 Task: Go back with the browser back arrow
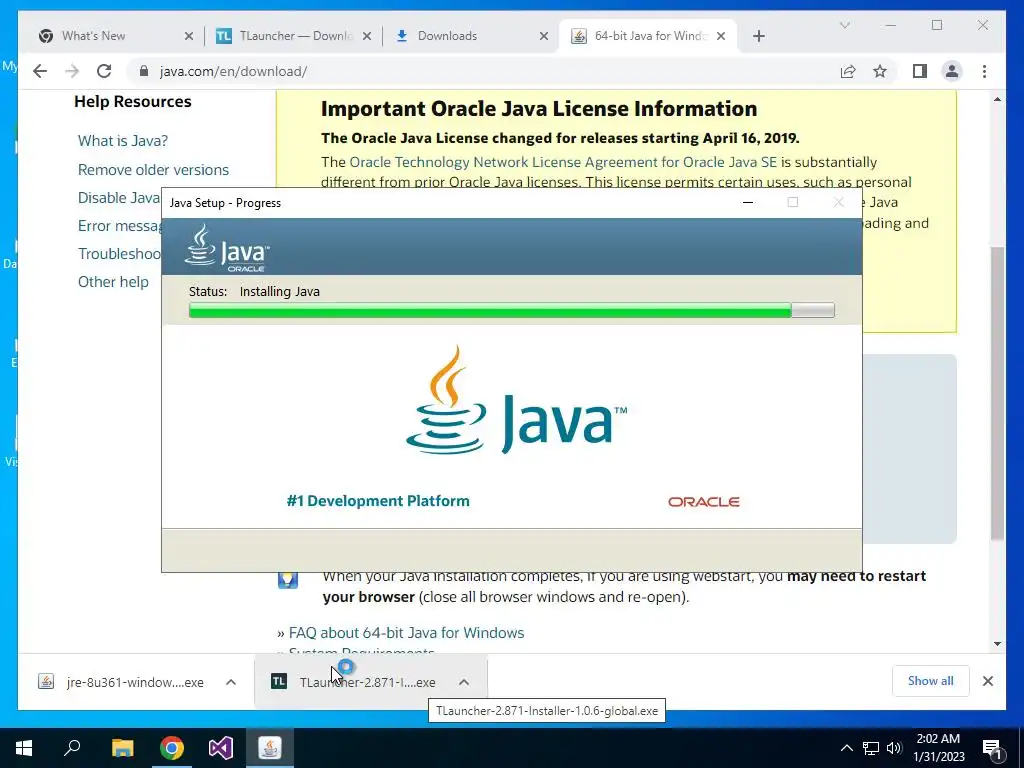(40, 71)
